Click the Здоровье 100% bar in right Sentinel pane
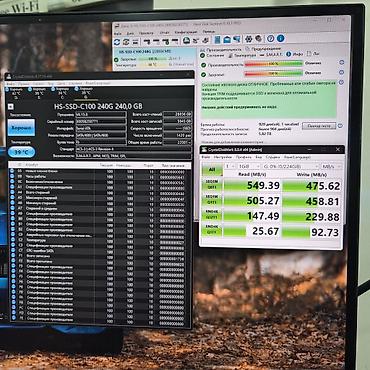Viewport: 370px width, 370px height. pyautogui.click(x=274, y=74)
